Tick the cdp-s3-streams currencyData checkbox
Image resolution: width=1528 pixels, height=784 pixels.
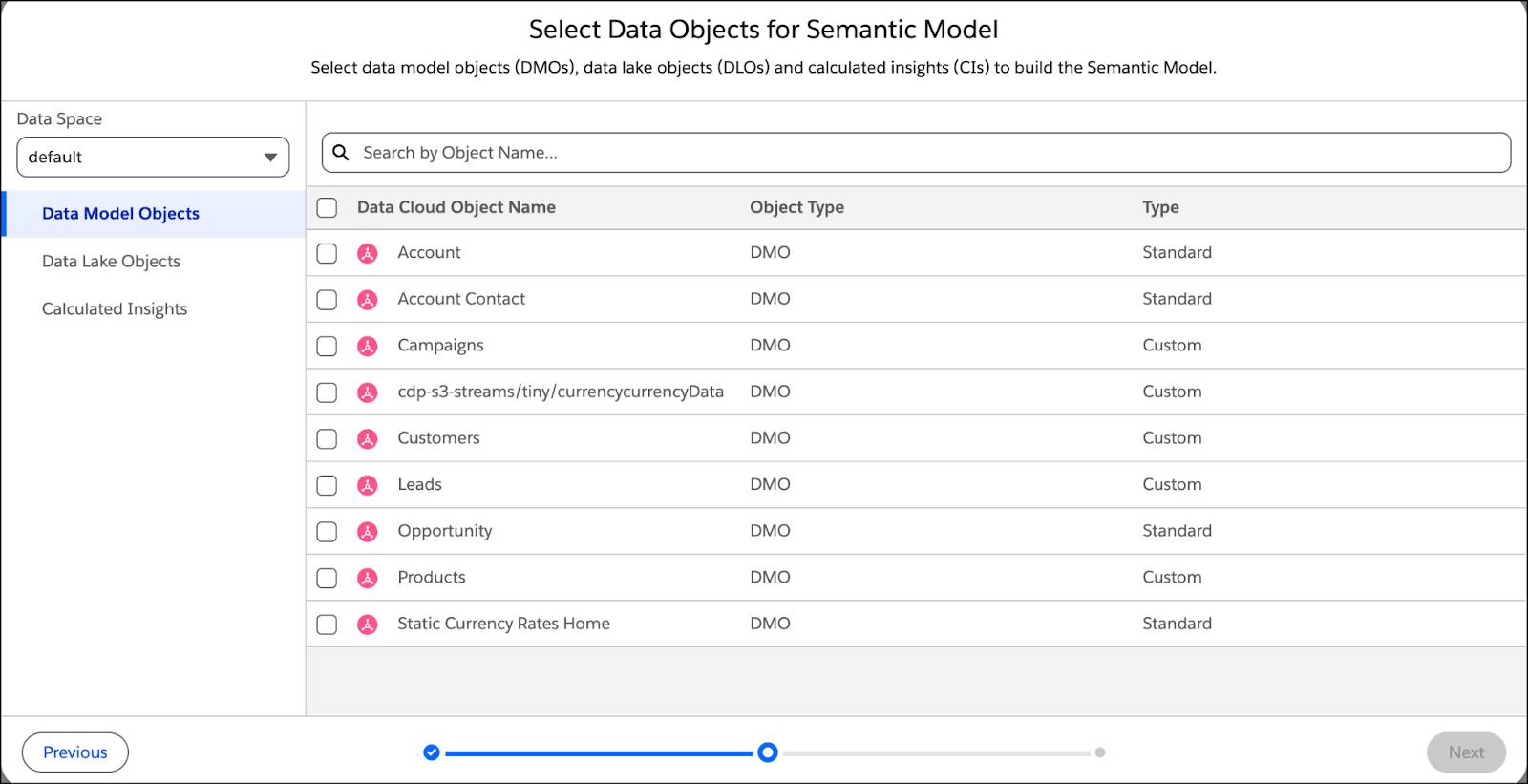(327, 392)
